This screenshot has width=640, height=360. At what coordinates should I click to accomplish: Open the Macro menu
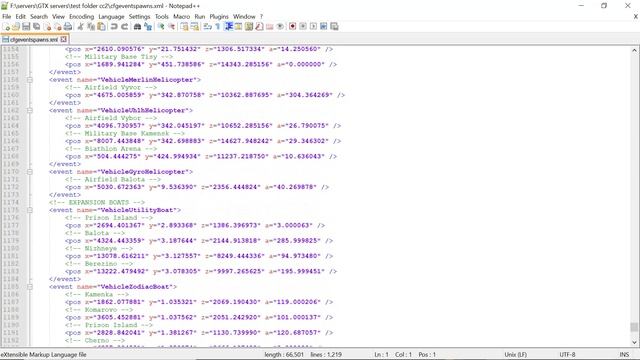point(181,17)
